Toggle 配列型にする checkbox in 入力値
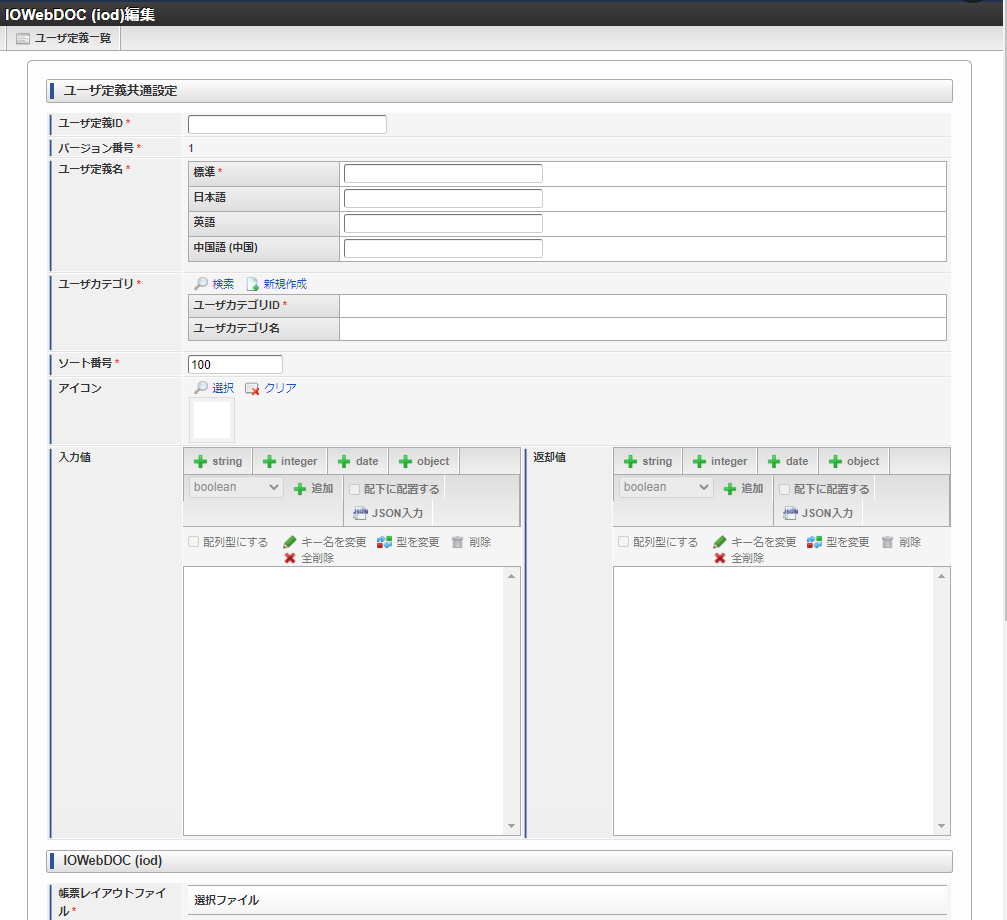 [x=193, y=542]
